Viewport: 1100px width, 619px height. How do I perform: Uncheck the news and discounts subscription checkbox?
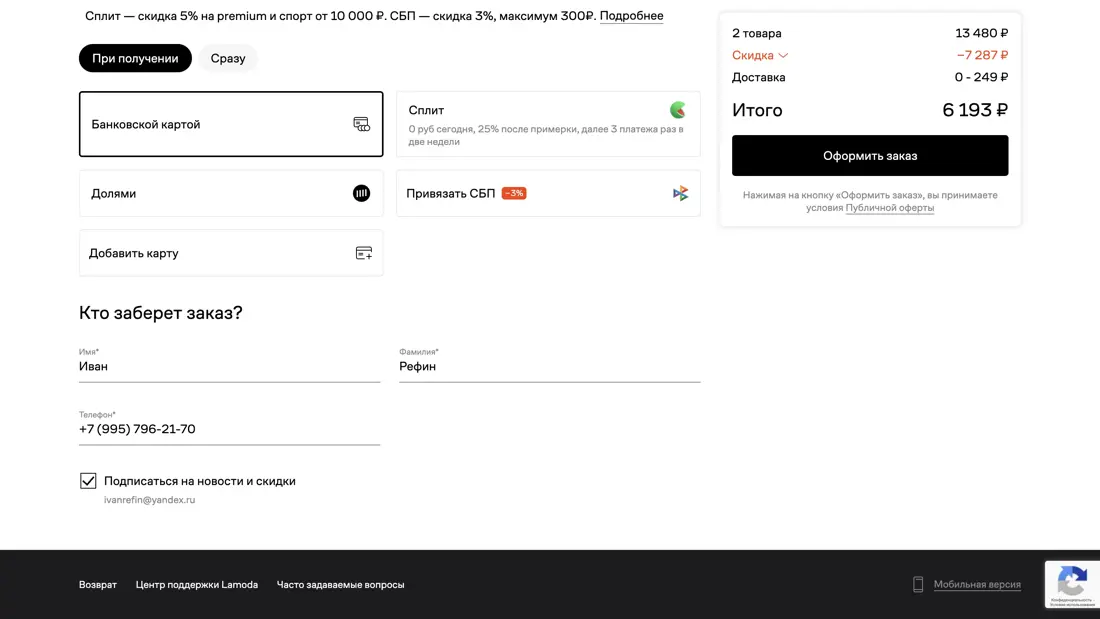88,481
